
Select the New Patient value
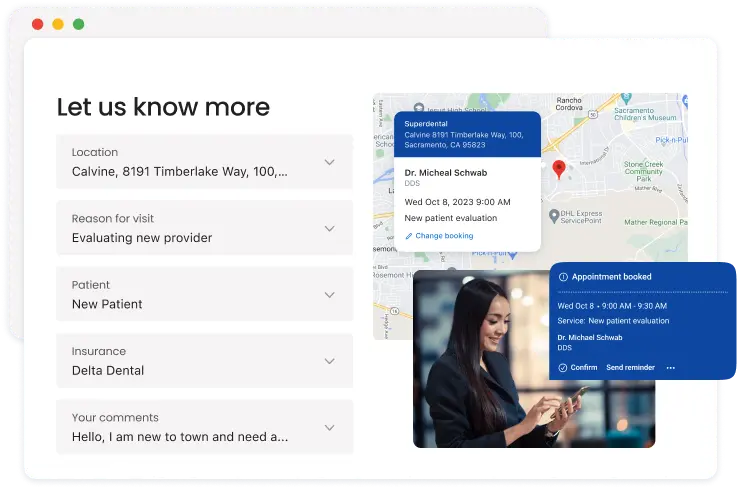(x=107, y=304)
